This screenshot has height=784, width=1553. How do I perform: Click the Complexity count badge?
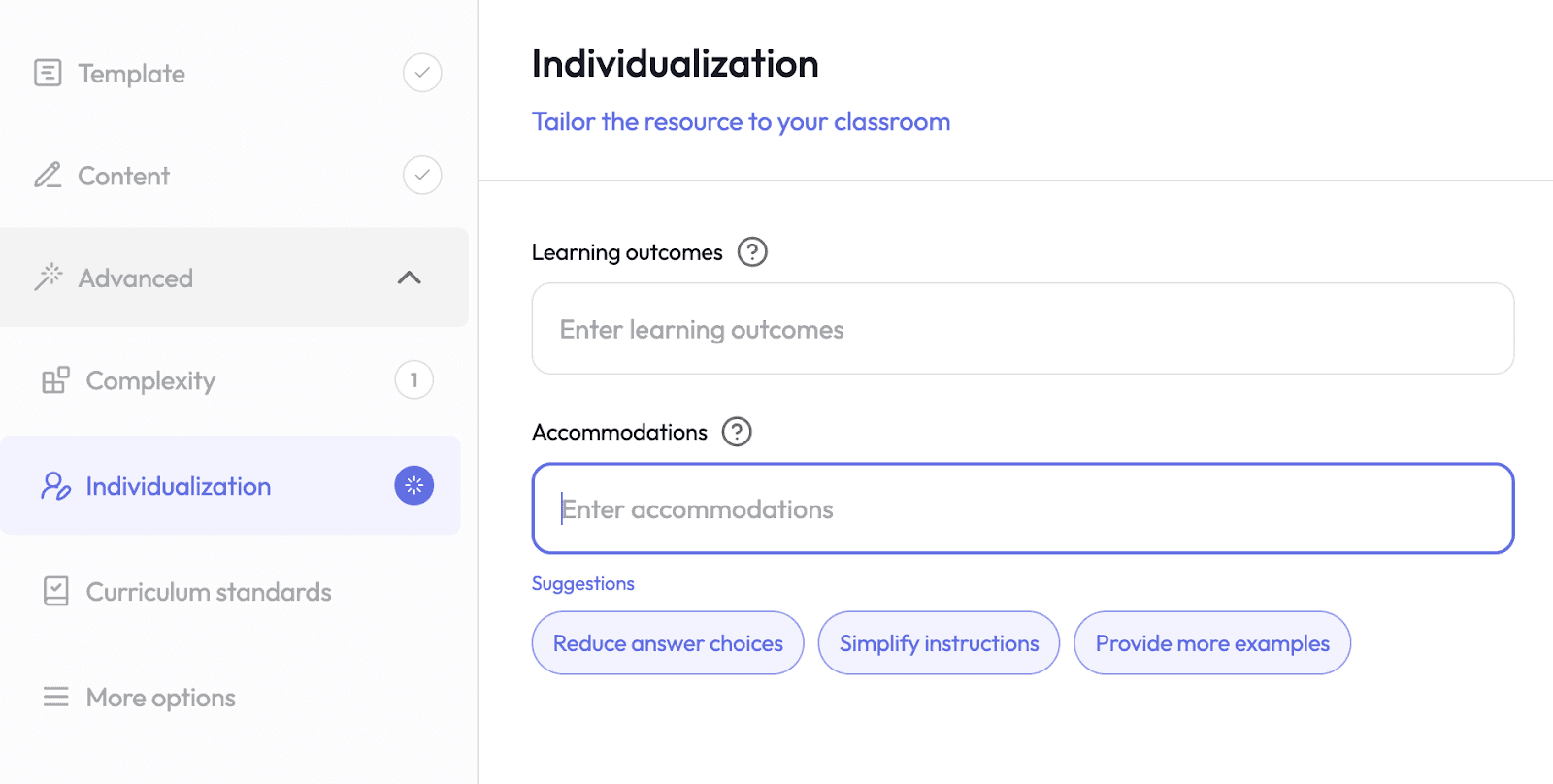tap(414, 380)
